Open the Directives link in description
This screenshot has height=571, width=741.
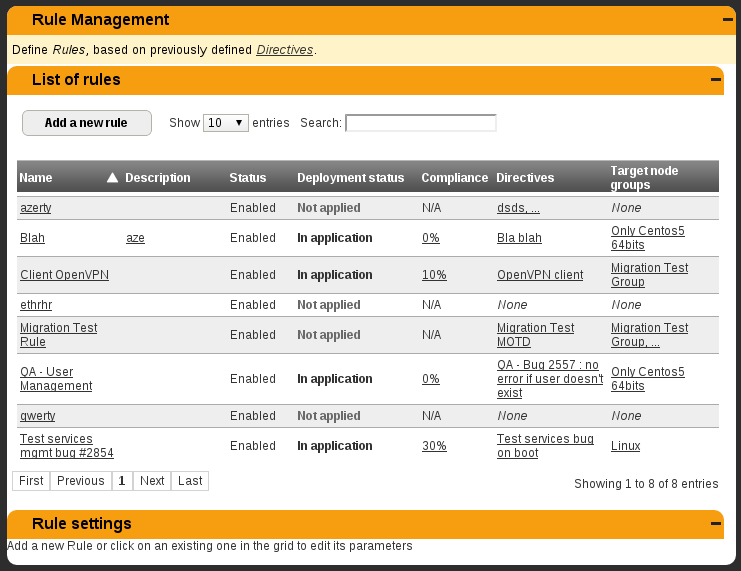coord(284,50)
